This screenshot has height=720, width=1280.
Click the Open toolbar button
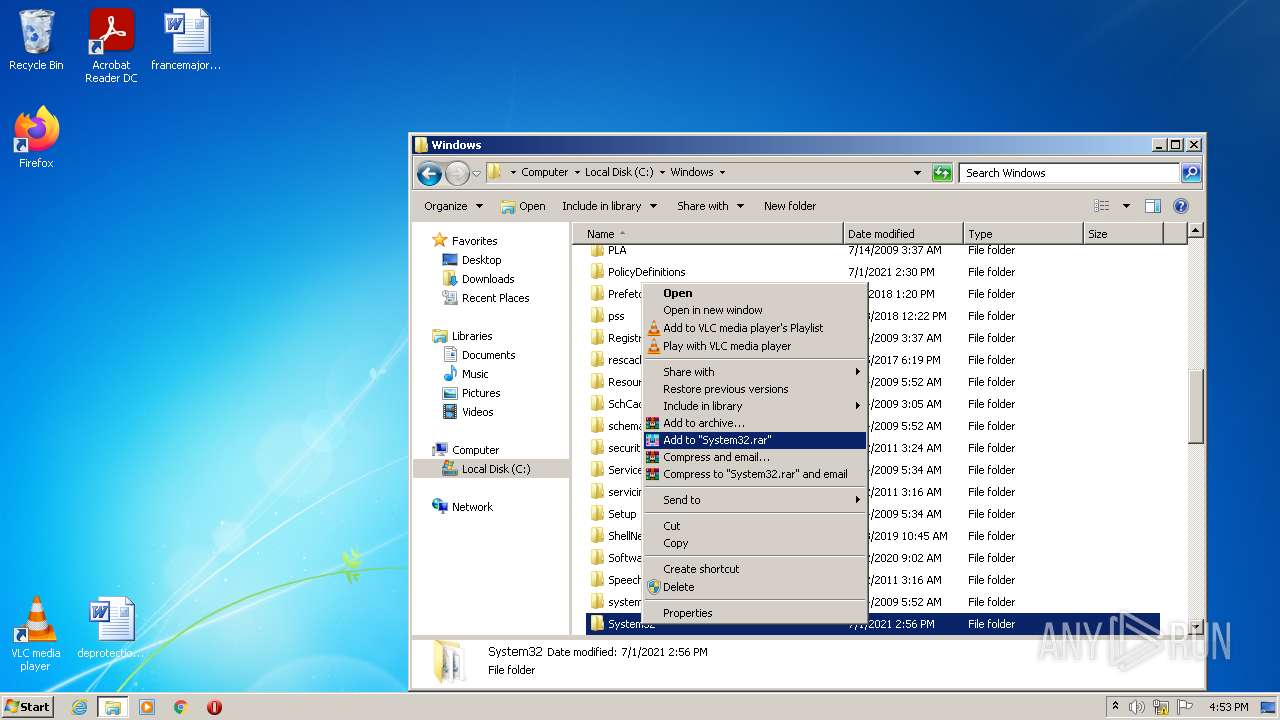523,206
